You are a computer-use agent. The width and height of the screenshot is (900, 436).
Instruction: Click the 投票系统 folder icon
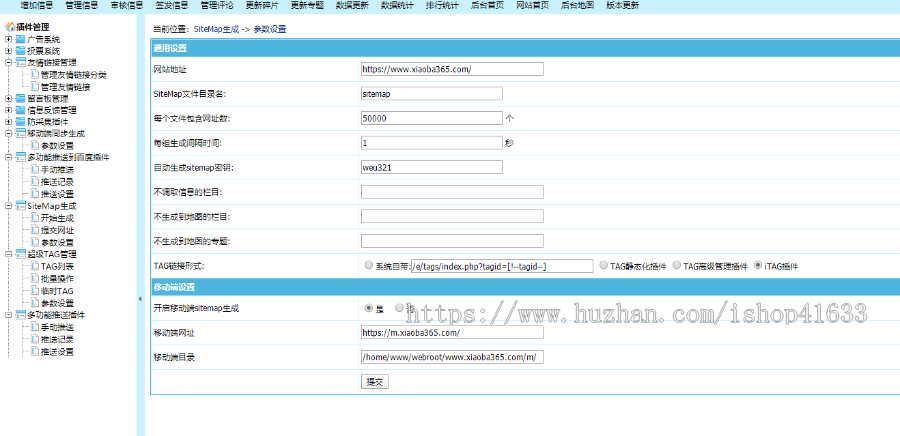point(21,51)
